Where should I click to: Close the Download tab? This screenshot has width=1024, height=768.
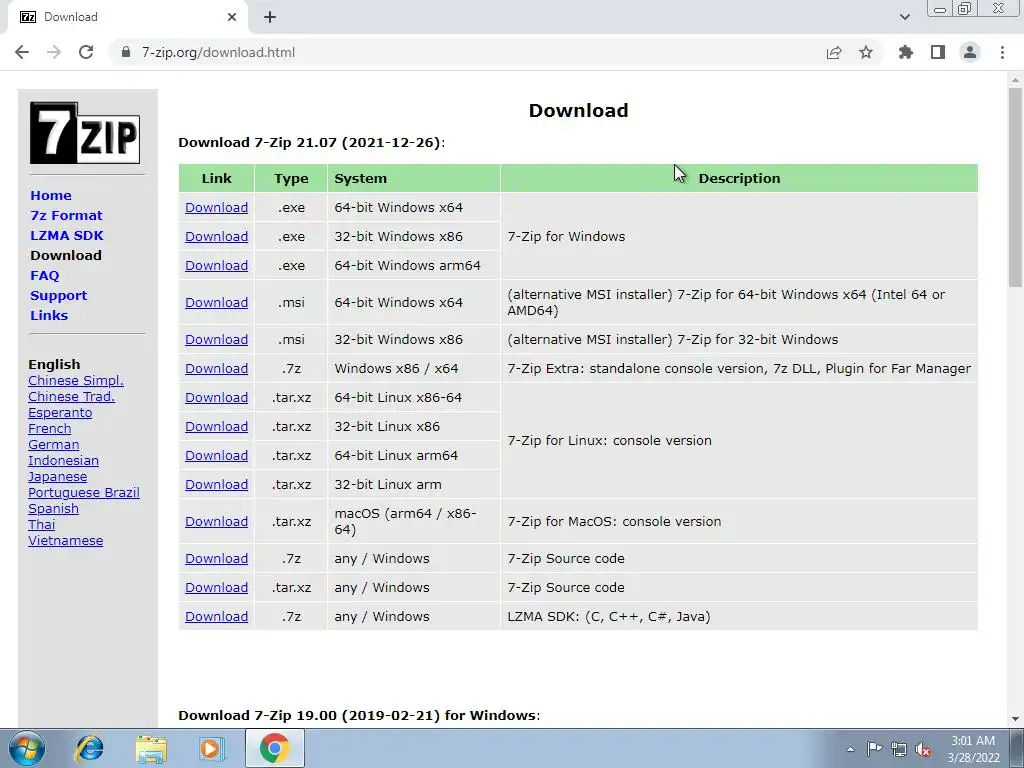(232, 17)
